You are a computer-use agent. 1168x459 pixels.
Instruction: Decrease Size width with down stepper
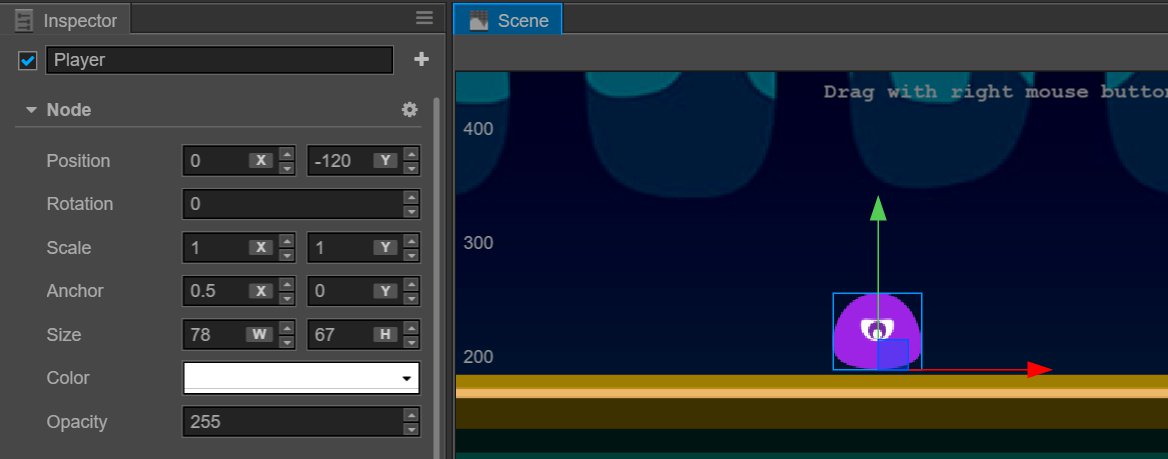(287, 342)
